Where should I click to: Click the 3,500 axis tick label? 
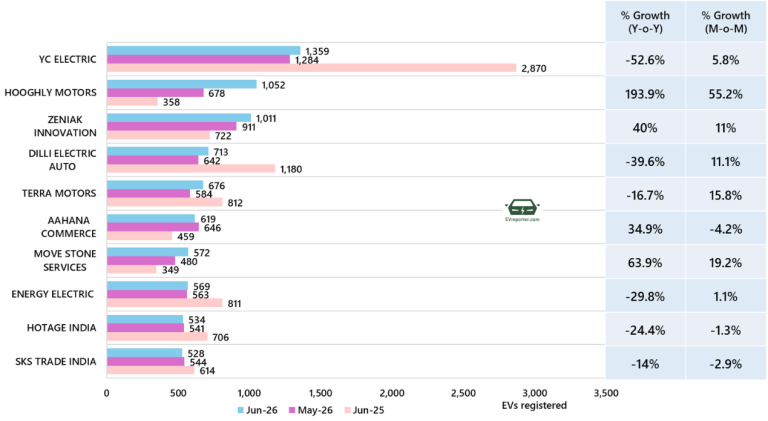606,393
